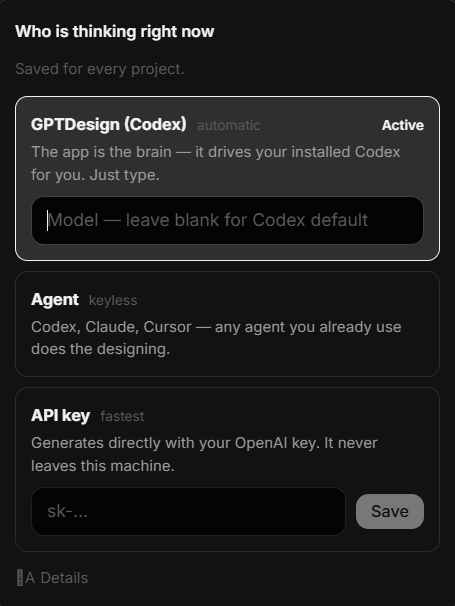Focus the Model name input field
Viewport: 455px width, 606px height.
[x=227, y=220]
